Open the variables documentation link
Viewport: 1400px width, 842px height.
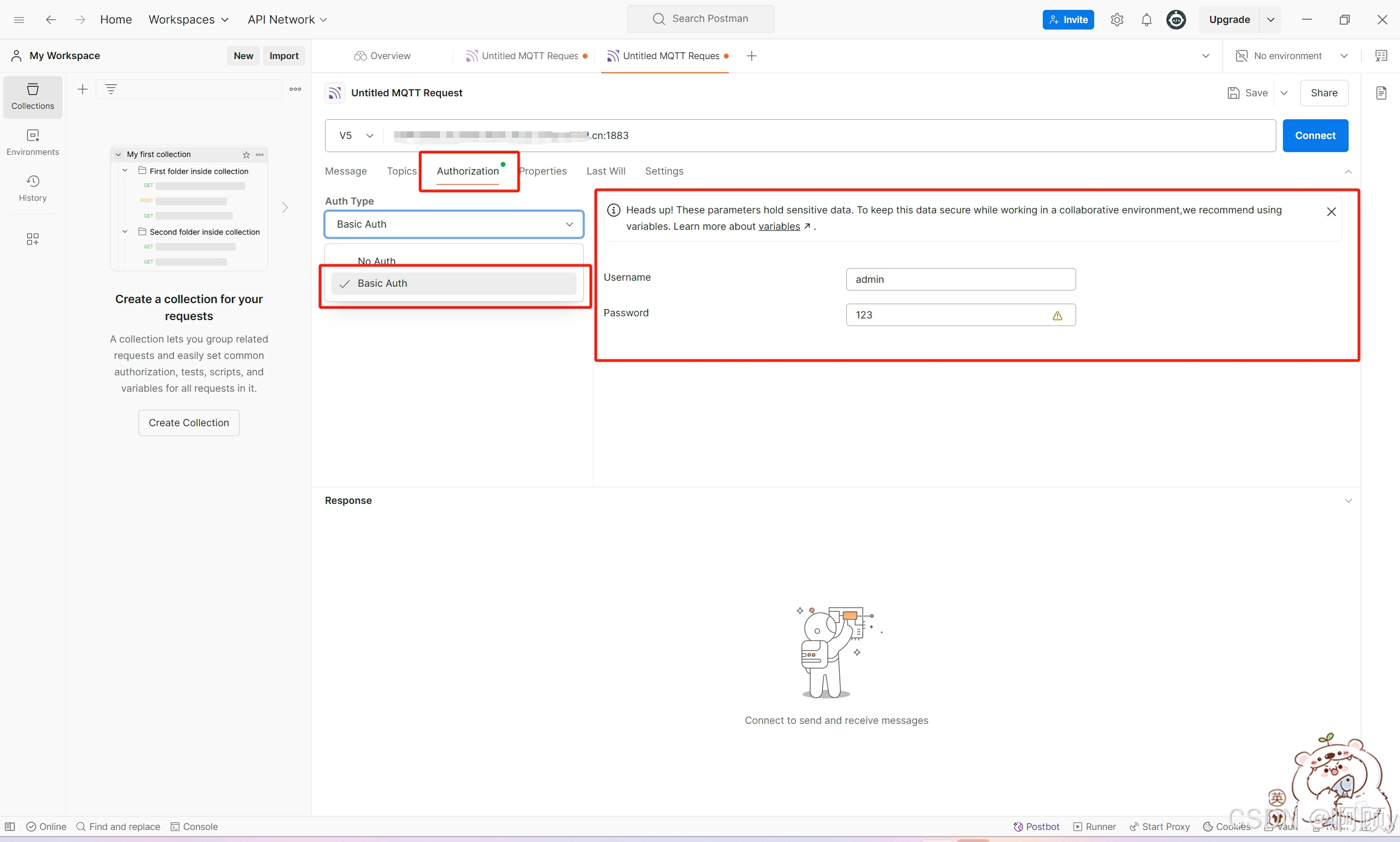click(779, 227)
